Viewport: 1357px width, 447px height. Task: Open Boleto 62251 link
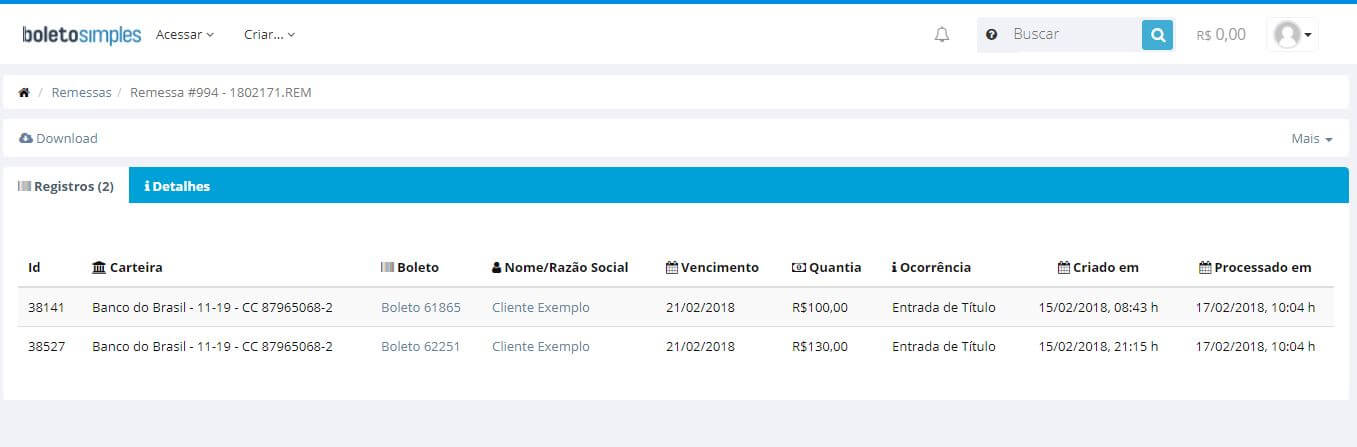pyautogui.click(x=421, y=347)
